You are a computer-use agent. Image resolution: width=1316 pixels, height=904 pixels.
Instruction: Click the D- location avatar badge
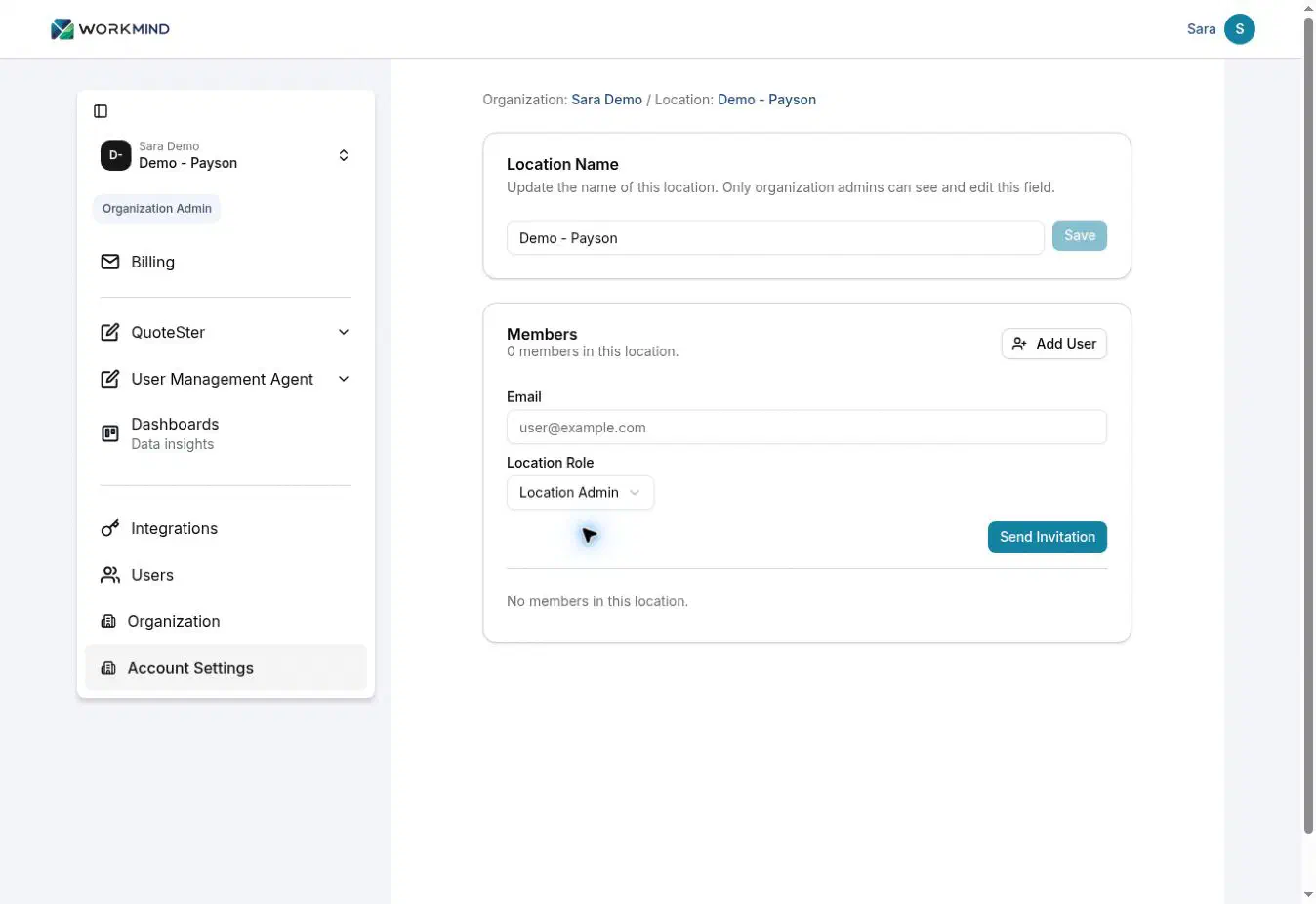point(115,155)
